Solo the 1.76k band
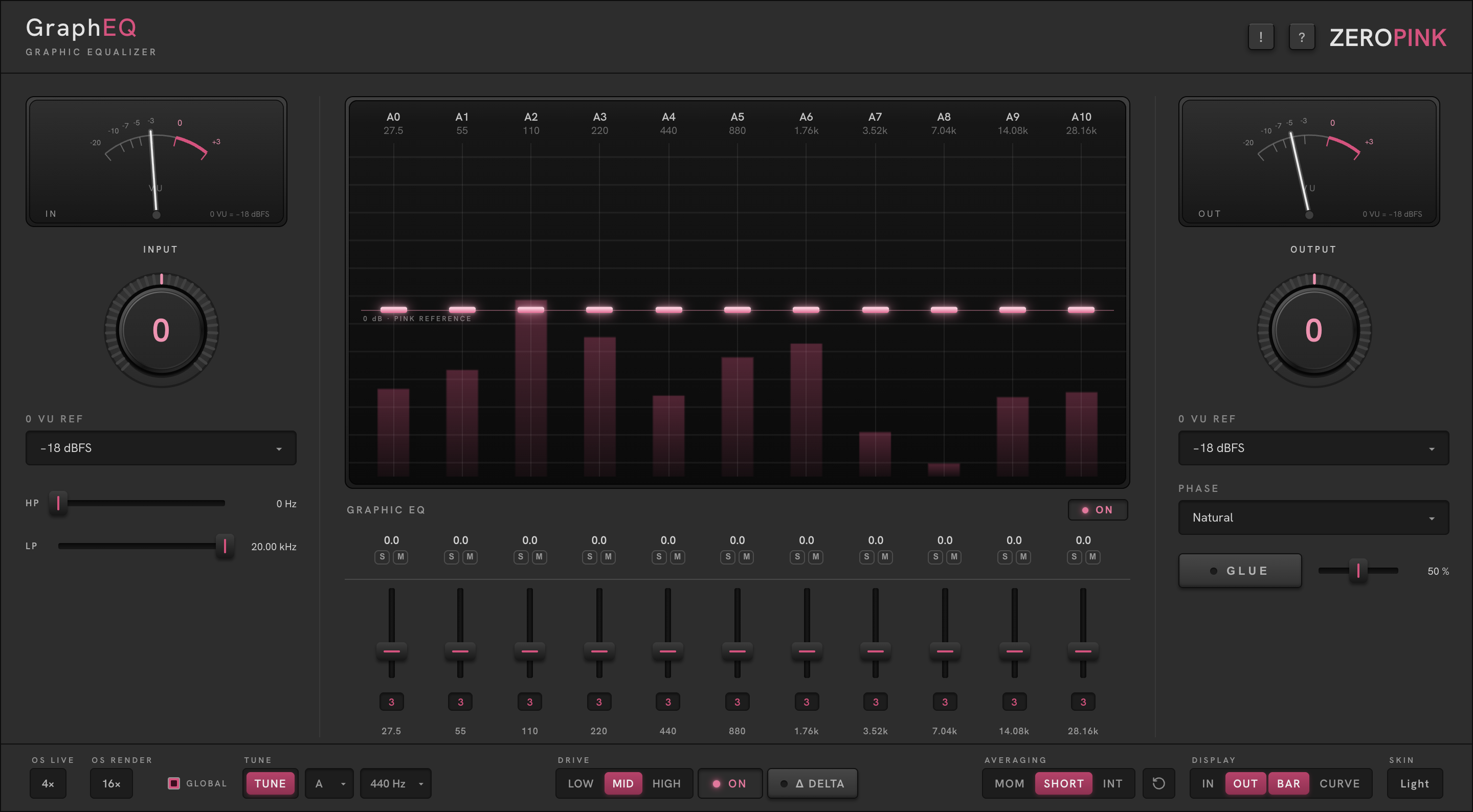Image resolution: width=1473 pixels, height=812 pixels. 797,556
